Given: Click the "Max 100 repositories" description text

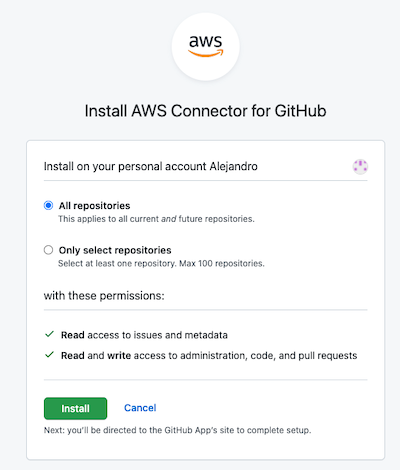Looking at the screenshot, I should click(x=222, y=264).
